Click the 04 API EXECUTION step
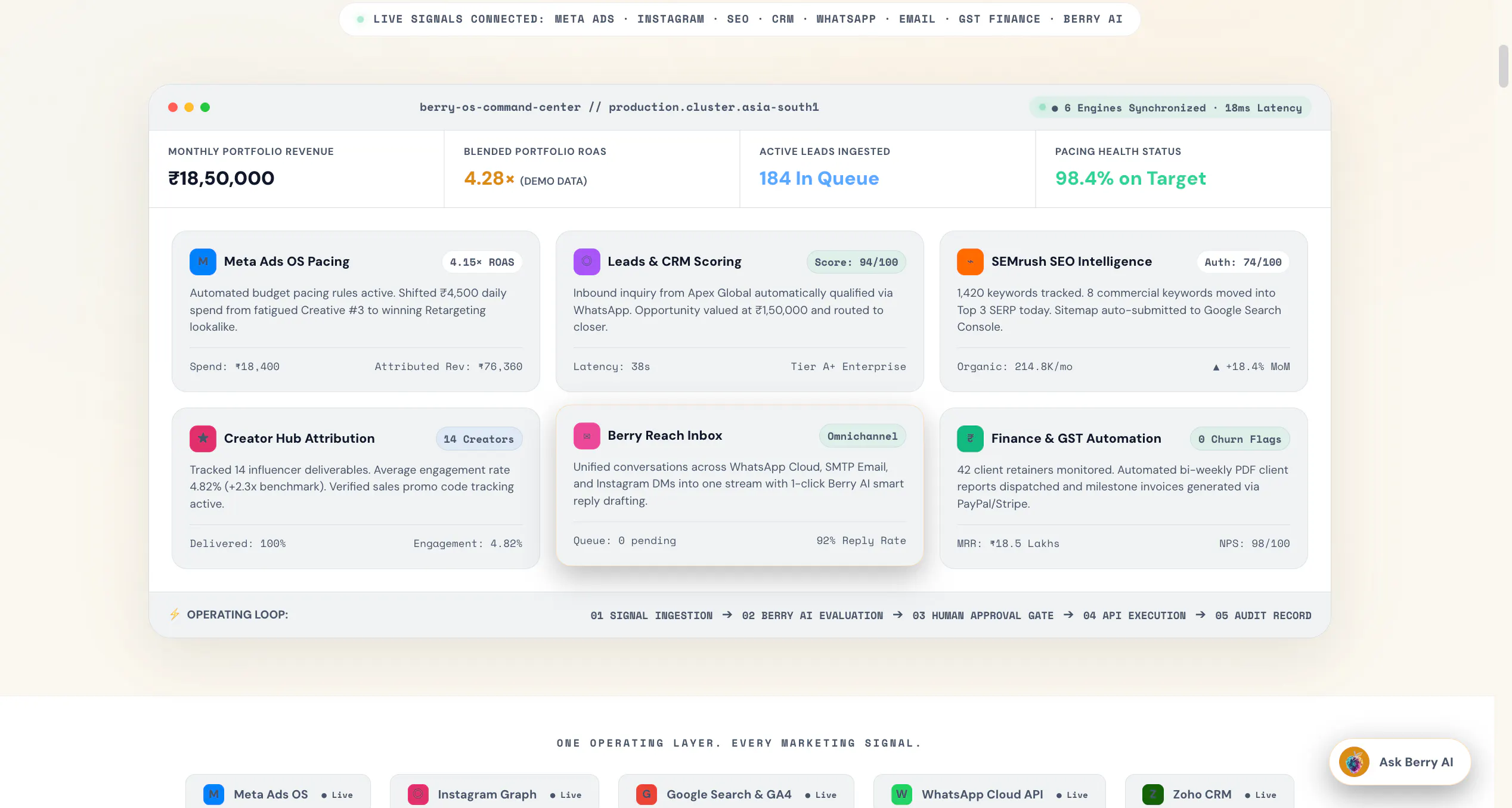This screenshot has height=808, width=1512. [1135, 616]
